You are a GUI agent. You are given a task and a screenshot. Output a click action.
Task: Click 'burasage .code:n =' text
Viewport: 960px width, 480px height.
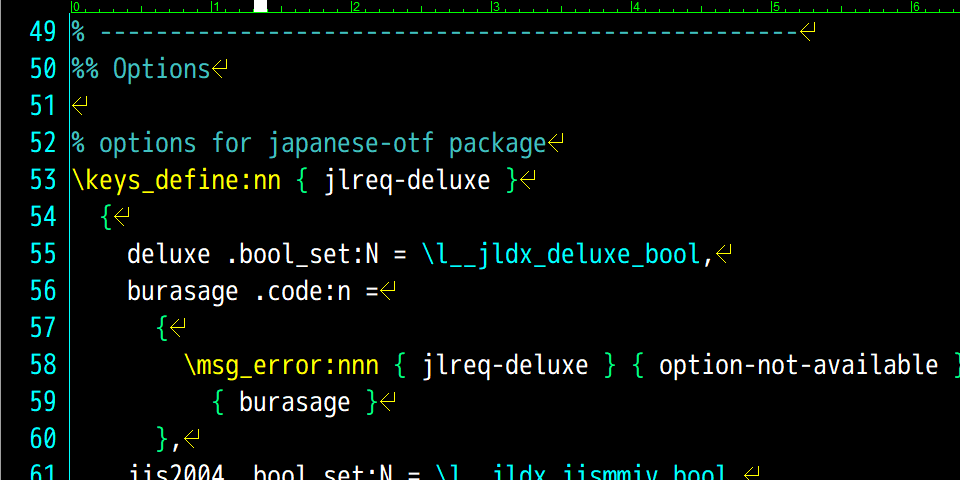pos(253,291)
